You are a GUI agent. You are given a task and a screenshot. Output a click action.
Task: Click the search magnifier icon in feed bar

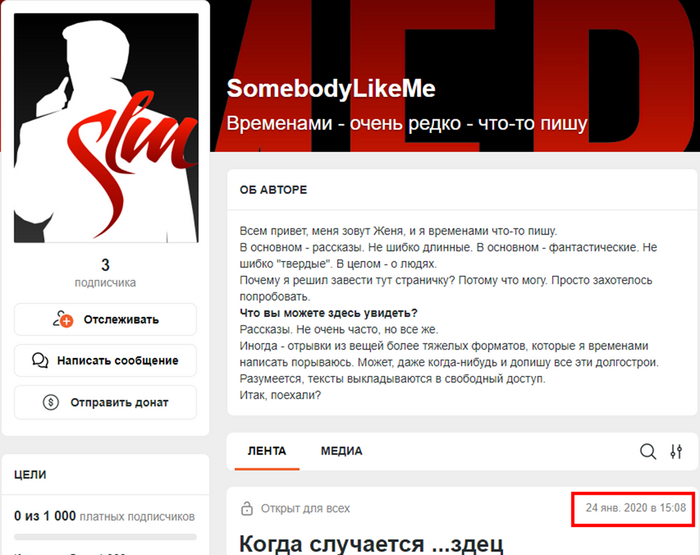(648, 451)
